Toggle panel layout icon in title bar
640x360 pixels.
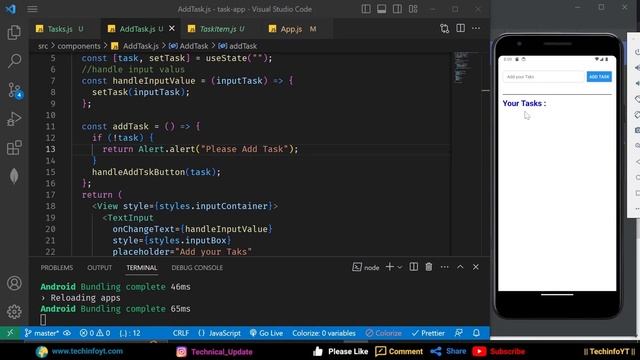click(x=382, y=9)
